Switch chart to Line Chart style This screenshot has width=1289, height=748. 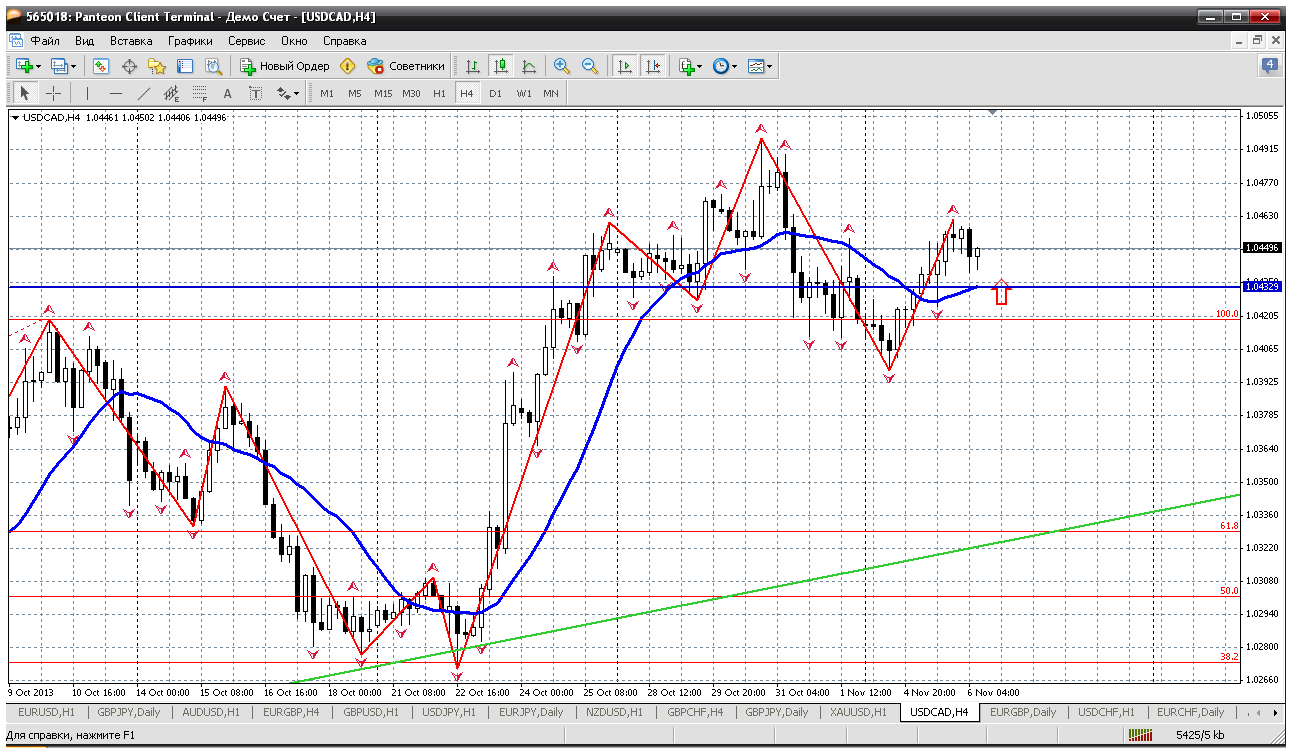[529, 66]
